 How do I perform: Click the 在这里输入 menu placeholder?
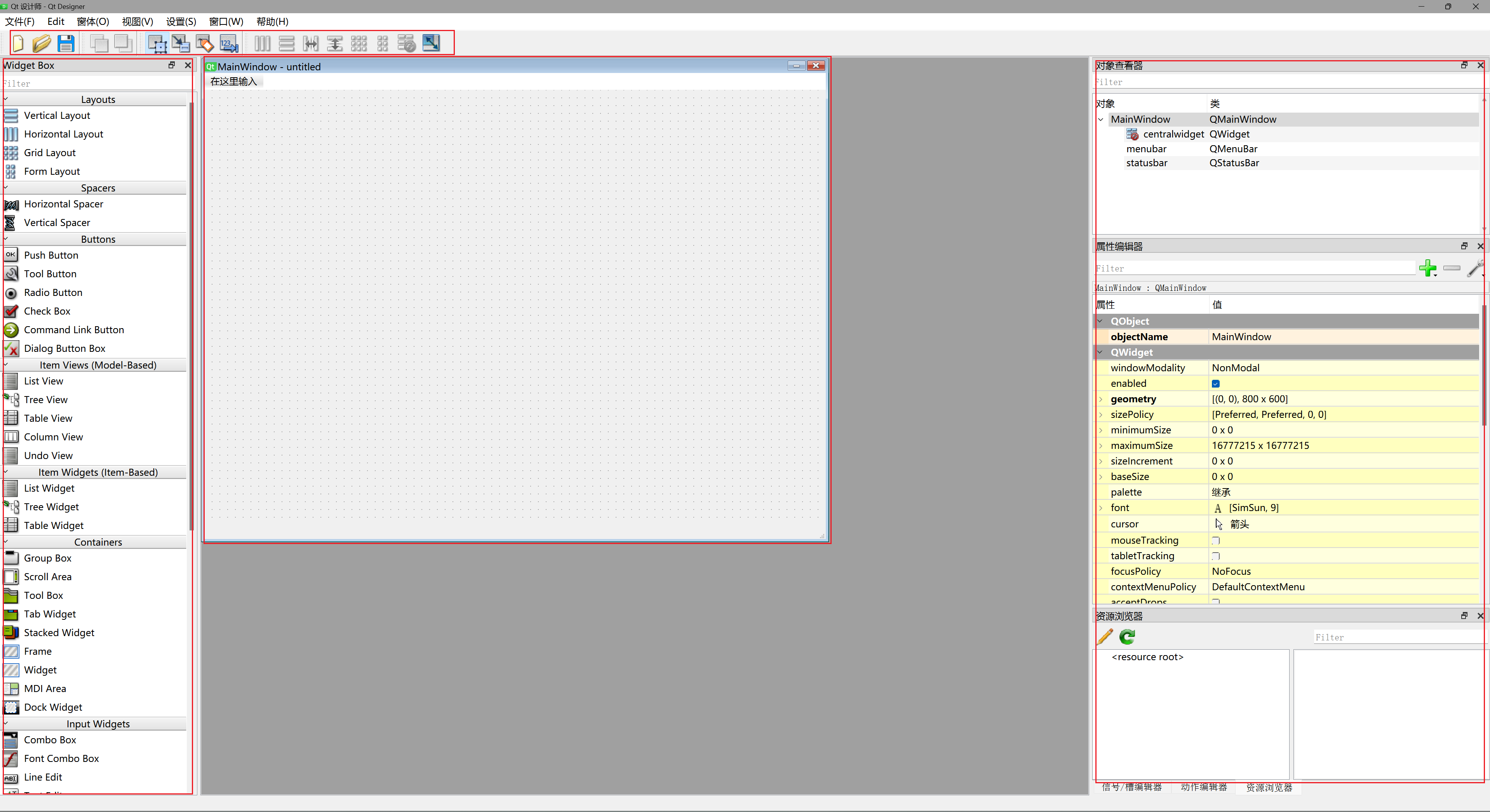234,82
